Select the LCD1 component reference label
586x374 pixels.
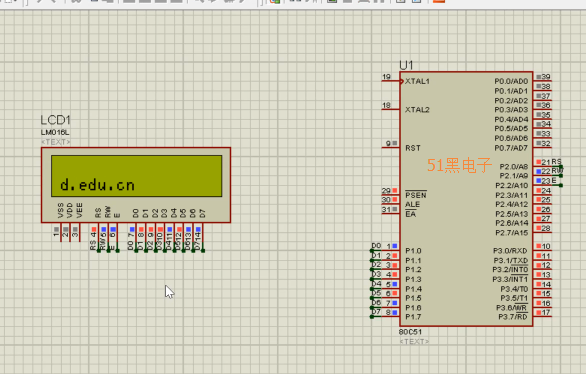point(55,120)
